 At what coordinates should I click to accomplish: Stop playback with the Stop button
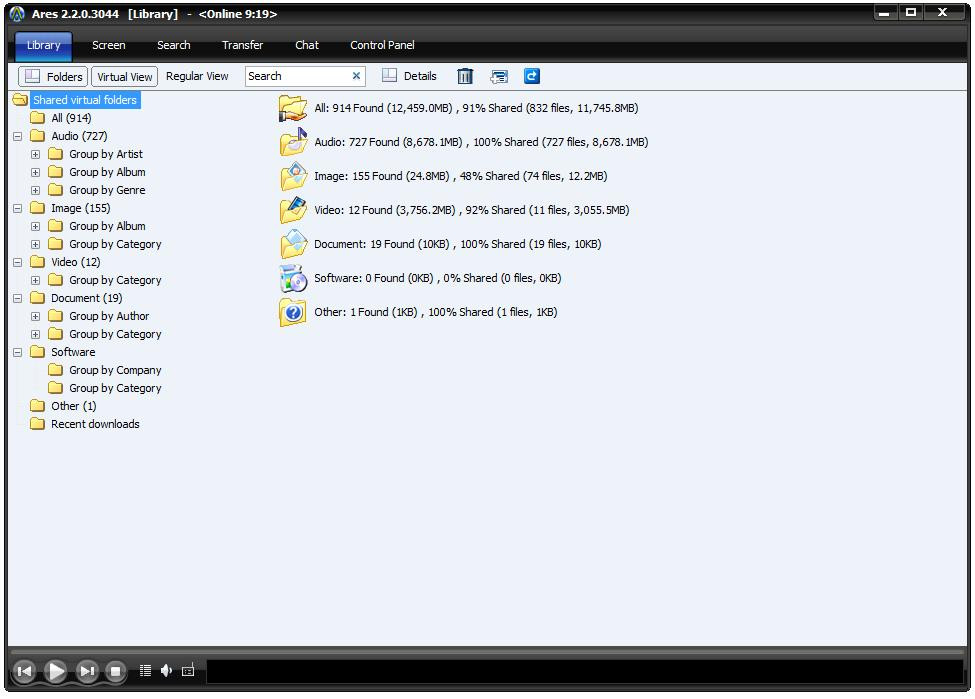click(x=116, y=671)
